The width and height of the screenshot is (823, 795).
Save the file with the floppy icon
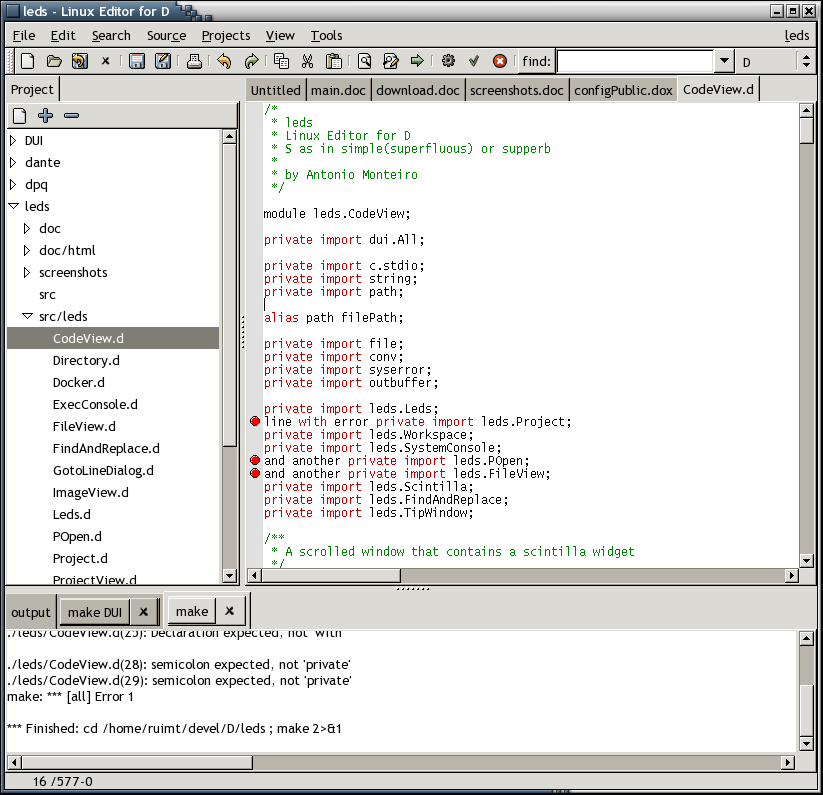click(x=136, y=61)
